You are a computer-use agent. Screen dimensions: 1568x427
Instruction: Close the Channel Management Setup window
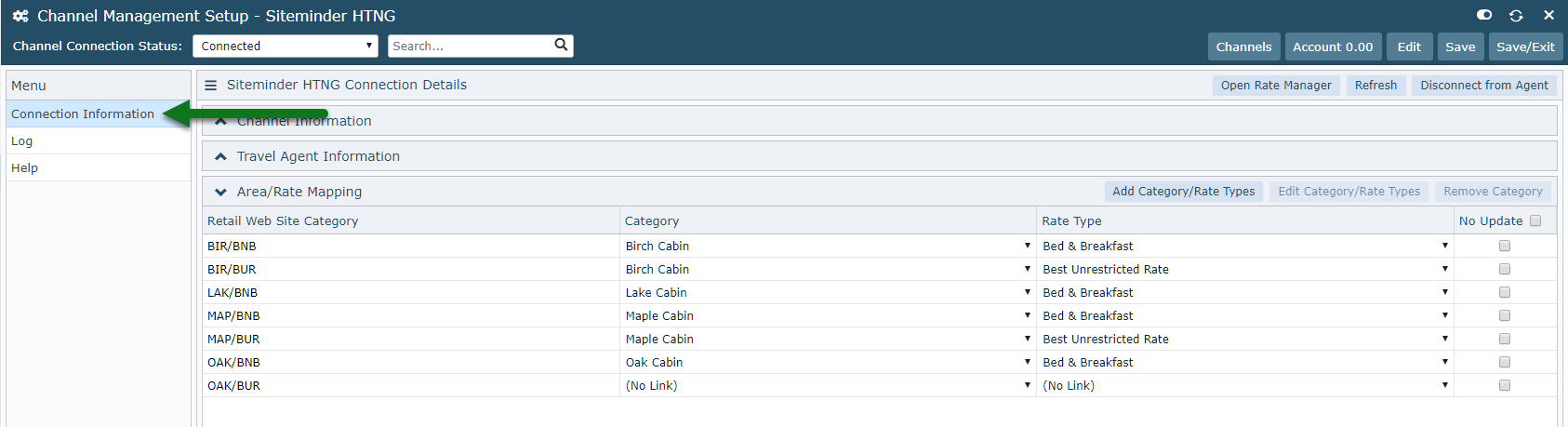(x=1548, y=15)
